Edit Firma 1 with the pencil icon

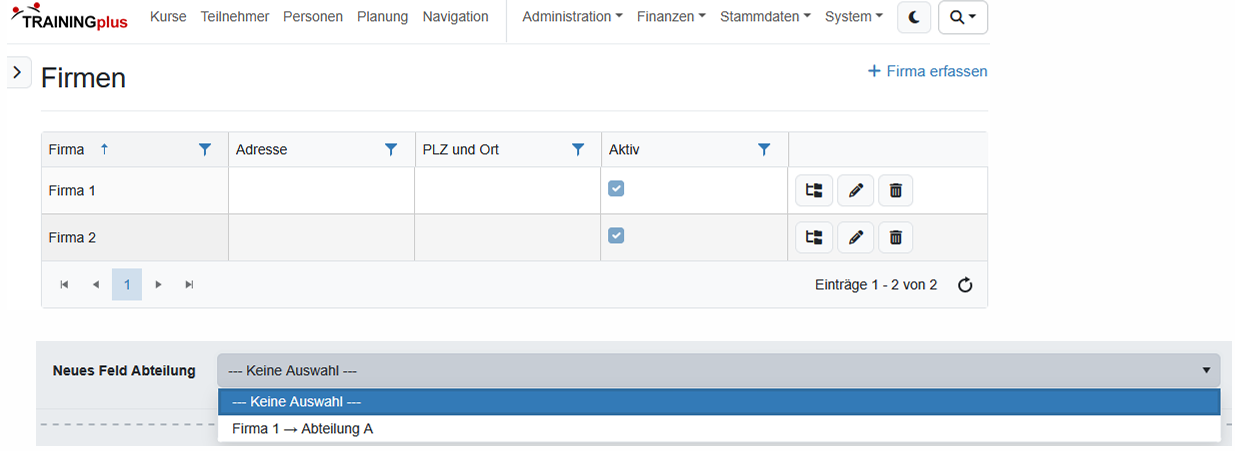855,190
